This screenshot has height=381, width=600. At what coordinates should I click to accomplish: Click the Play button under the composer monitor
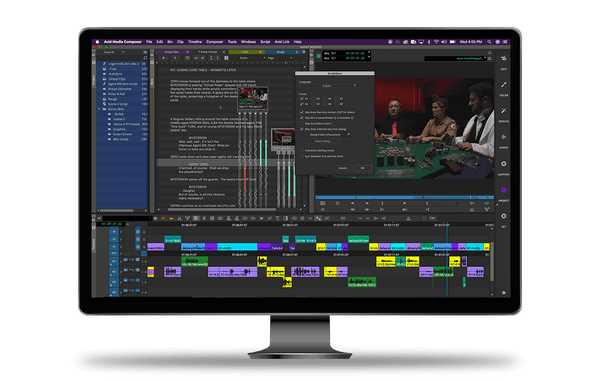404,204
